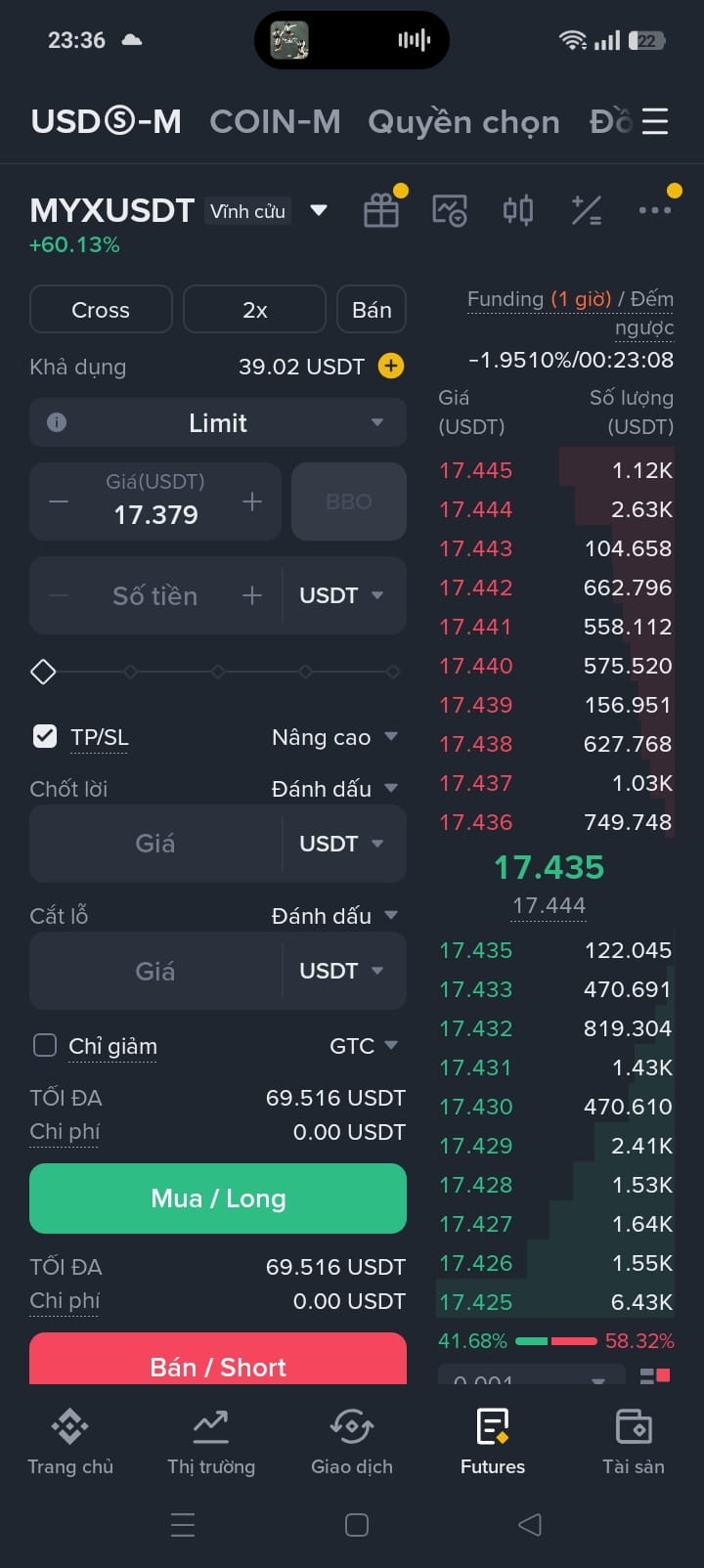Open the Nâng cao TP/SL mode dropdown

[334, 737]
